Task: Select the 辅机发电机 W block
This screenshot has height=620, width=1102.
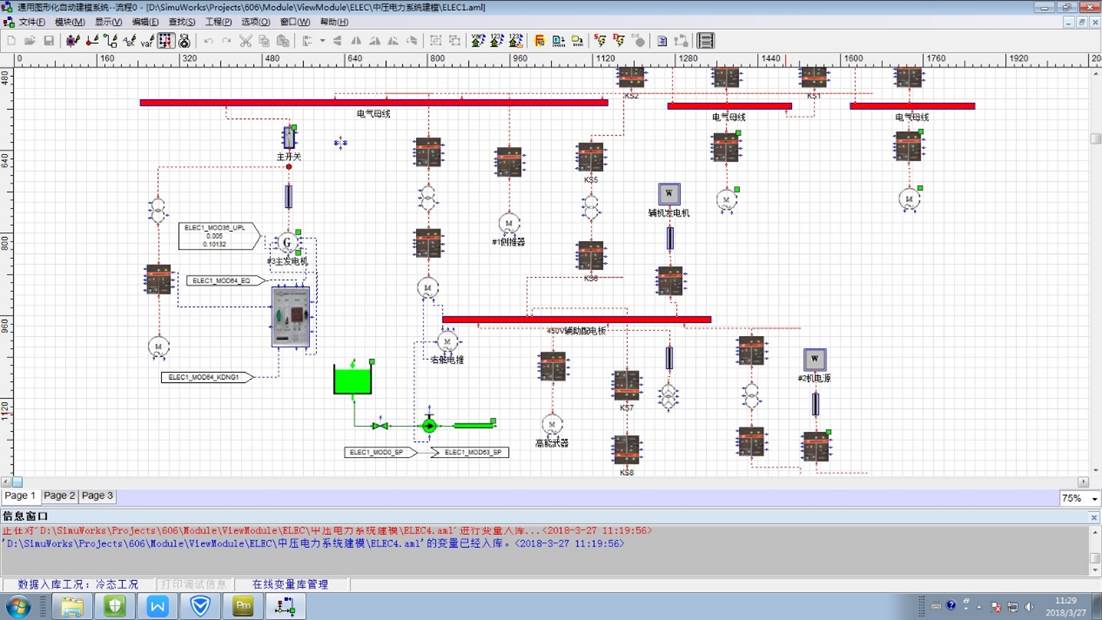Action: (x=669, y=194)
